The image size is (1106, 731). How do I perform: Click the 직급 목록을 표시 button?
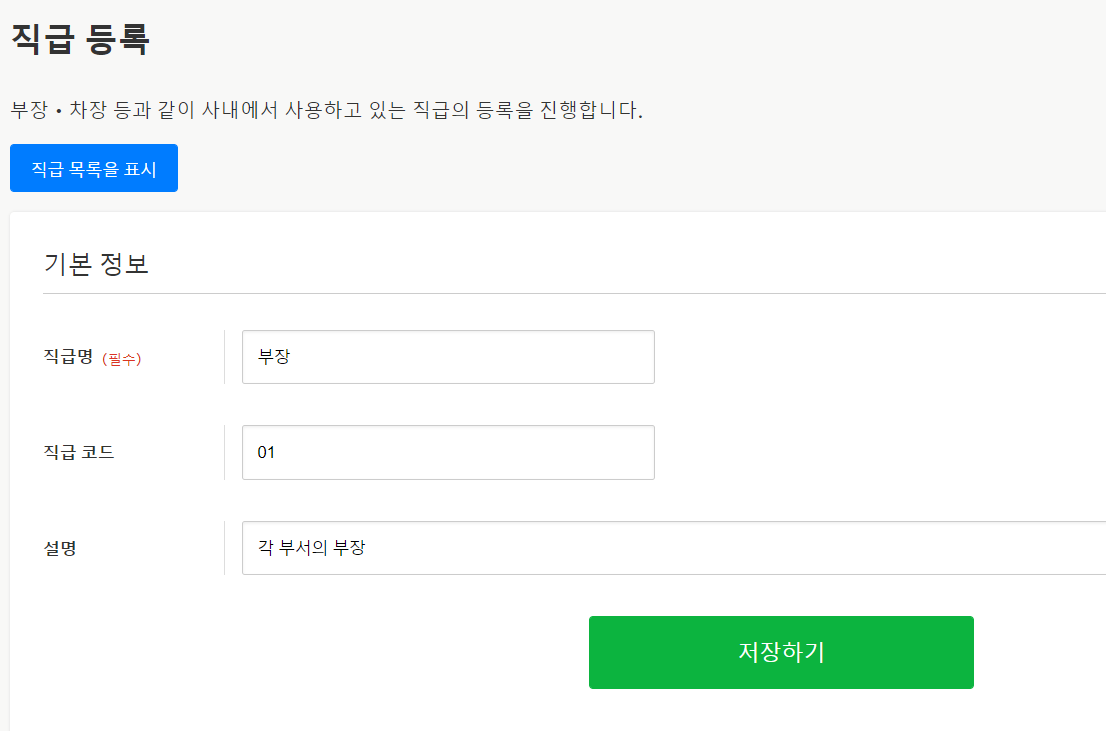94,168
